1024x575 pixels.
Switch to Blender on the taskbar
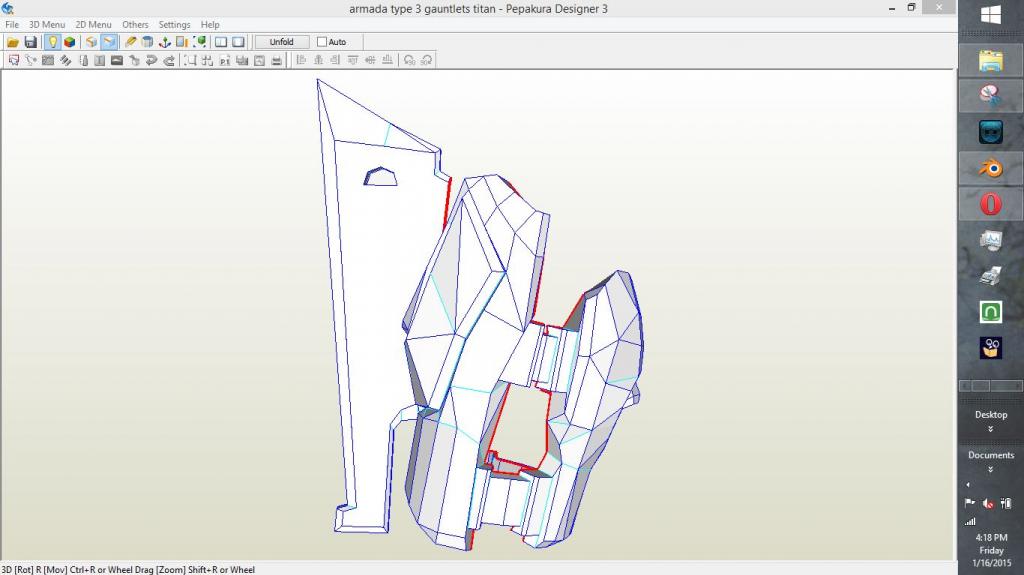(x=991, y=169)
